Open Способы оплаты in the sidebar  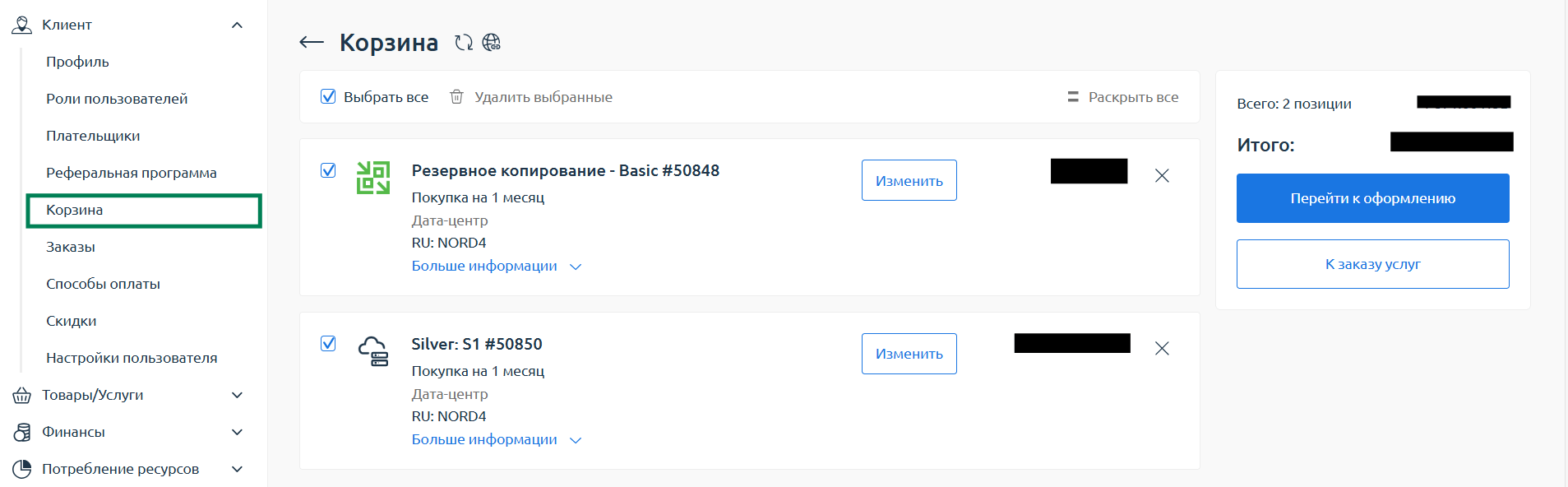point(103,284)
